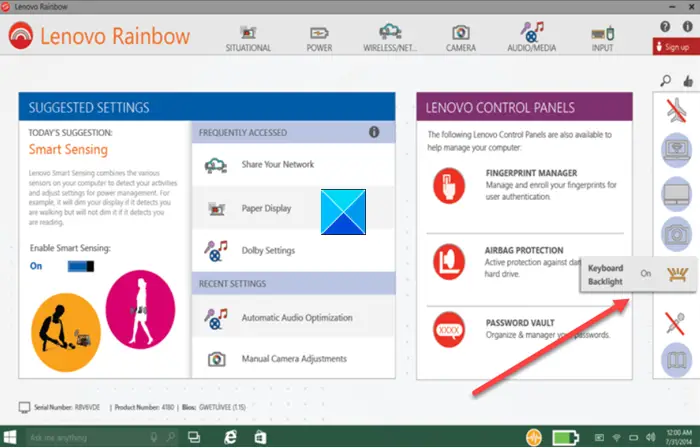Screen dimensions: 700x448
Task: Select the Input tab
Action: click(x=603, y=39)
